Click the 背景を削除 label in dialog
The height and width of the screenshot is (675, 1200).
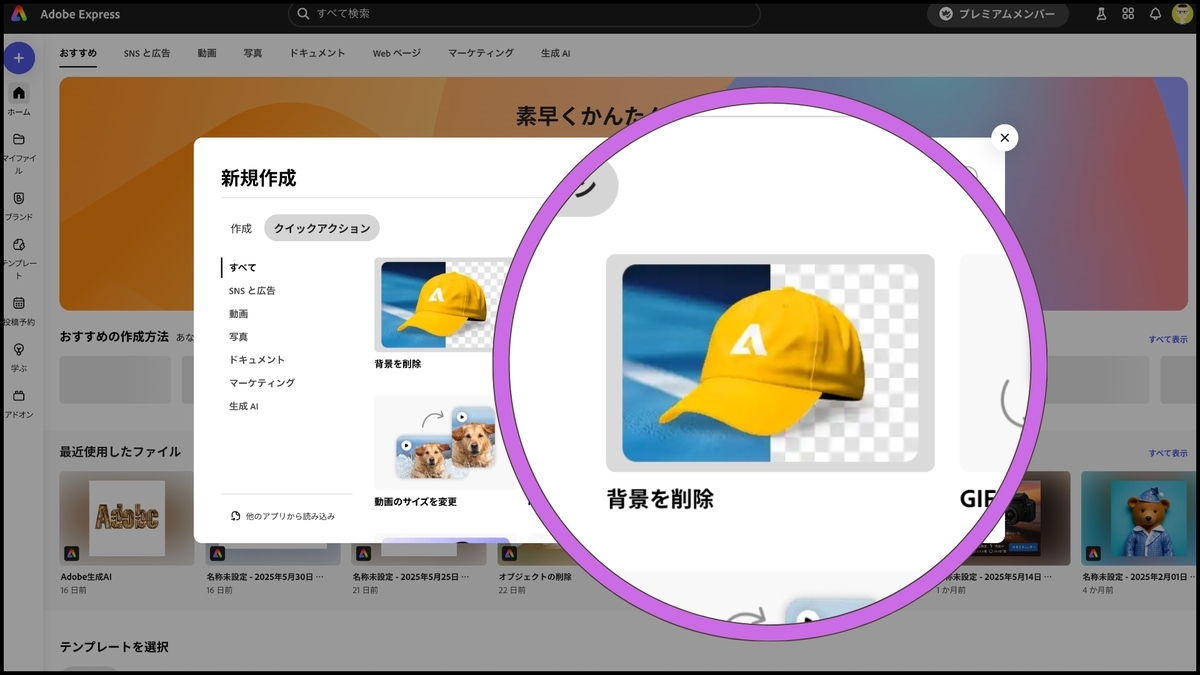(397, 364)
